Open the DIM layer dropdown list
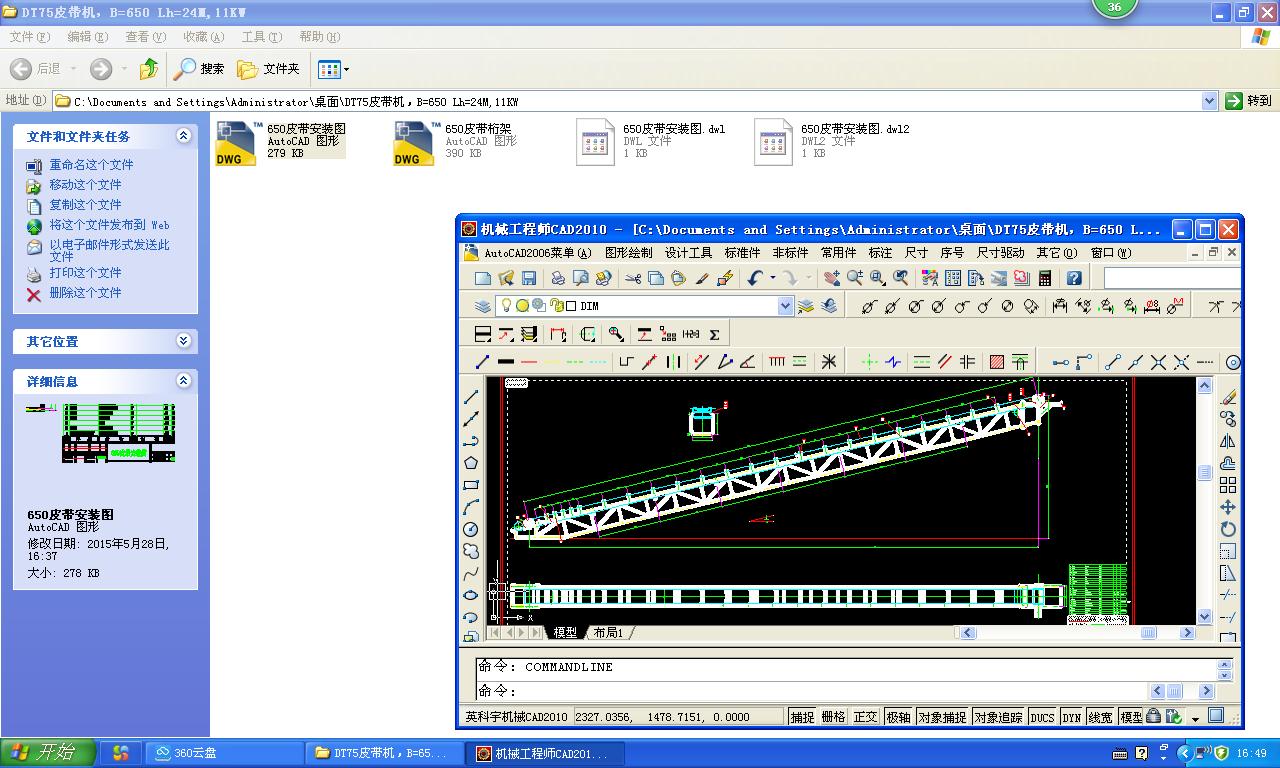Viewport: 1280px width, 768px height. click(x=786, y=305)
